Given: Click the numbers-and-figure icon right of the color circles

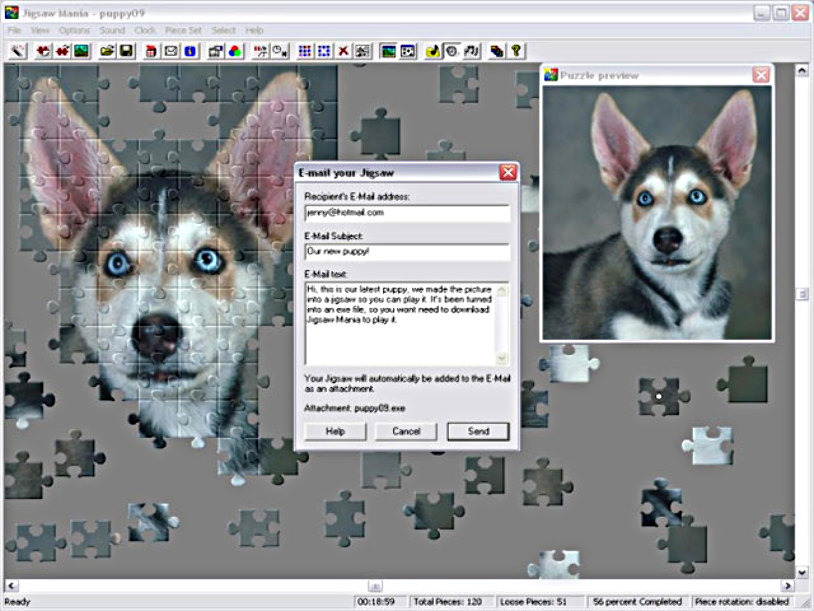Looking at the screenshot, I should click(260, 51).
